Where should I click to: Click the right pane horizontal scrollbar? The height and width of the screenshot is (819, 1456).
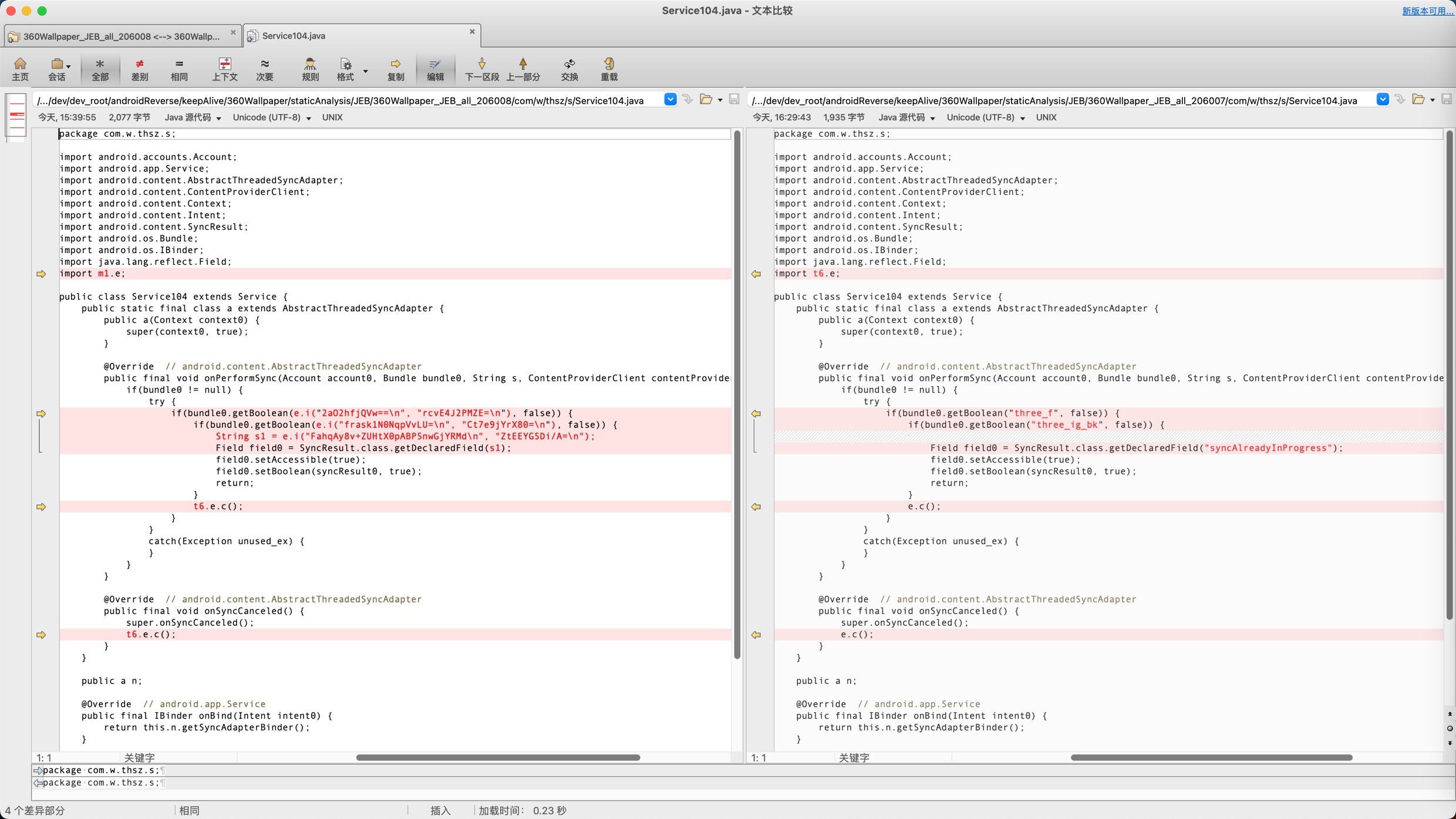pyautogui.click(x=1211, y=757)
